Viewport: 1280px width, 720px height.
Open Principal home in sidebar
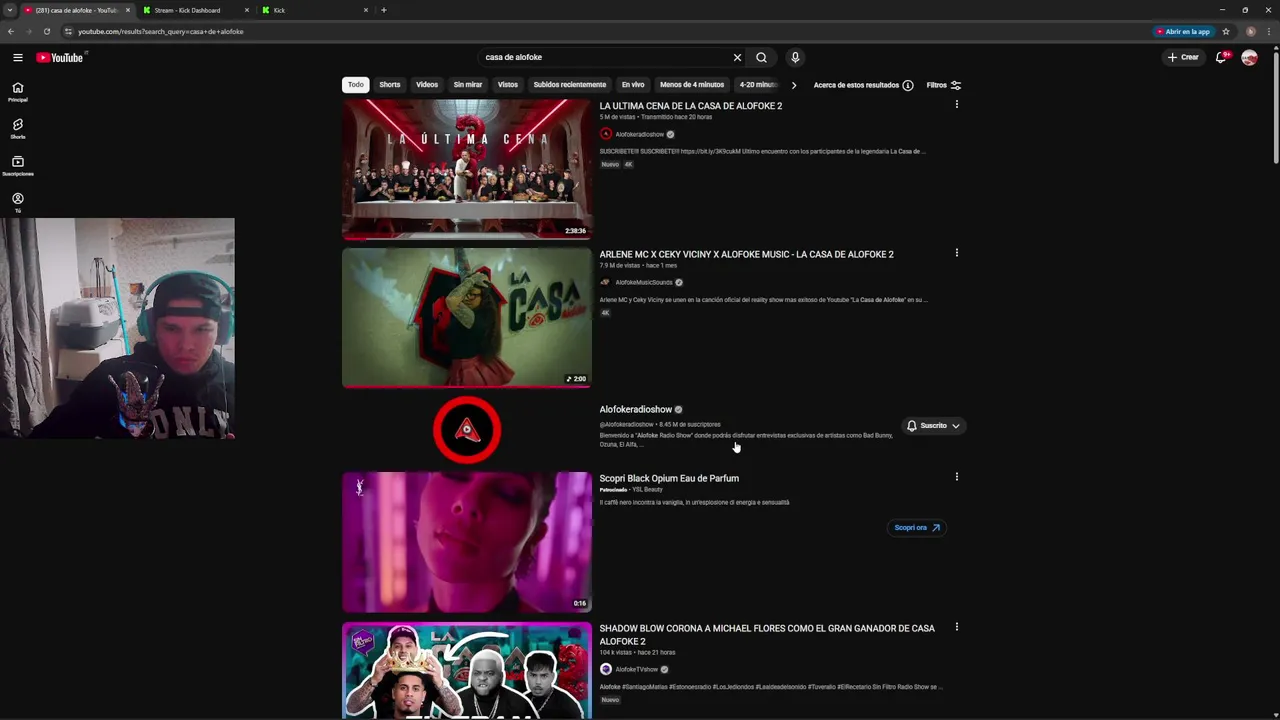pyautogui.click(x=18, y=92)
